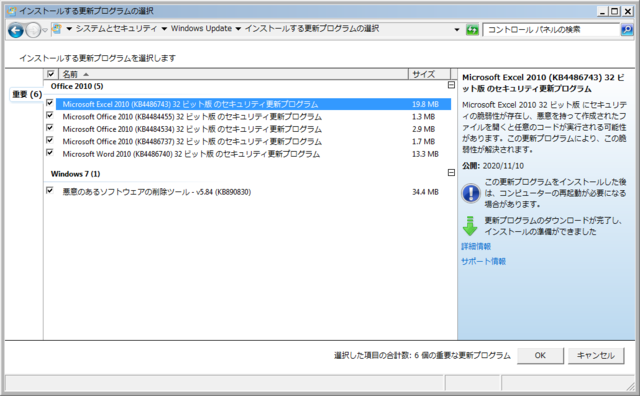Uncheck Office 2010 KB4484455 update

pos(50,116)
